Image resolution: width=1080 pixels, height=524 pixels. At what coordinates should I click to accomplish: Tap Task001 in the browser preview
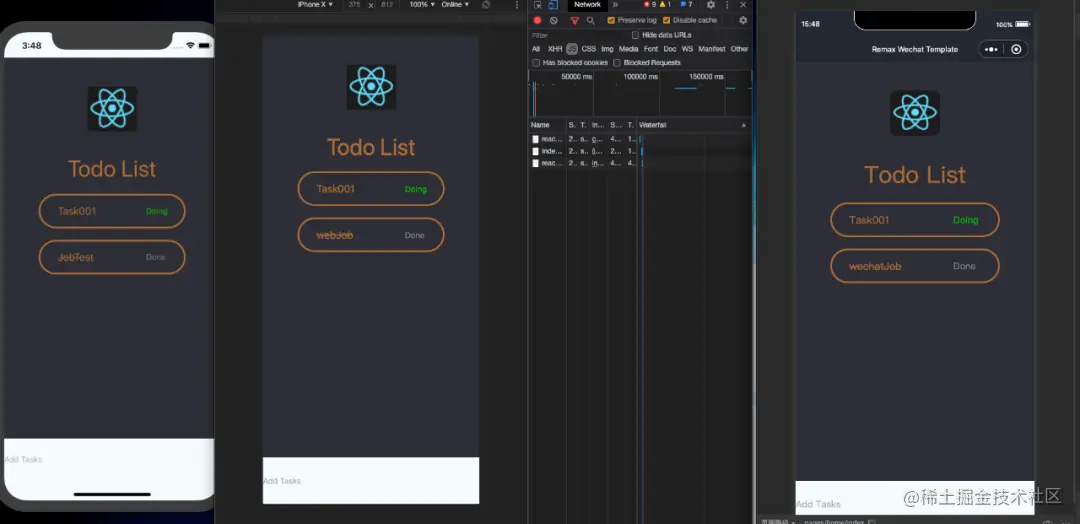[371, 189]
